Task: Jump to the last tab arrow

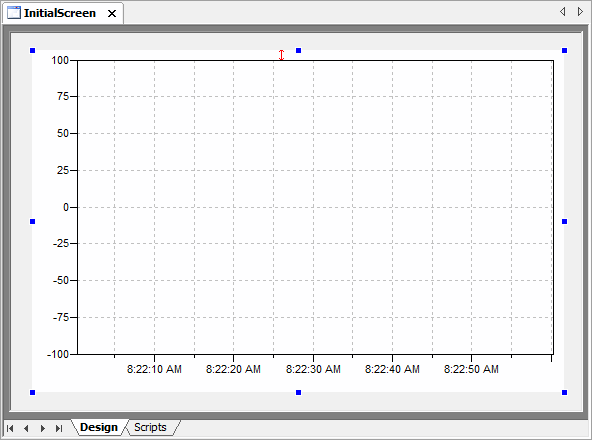Action: click(x=59, y=428)
